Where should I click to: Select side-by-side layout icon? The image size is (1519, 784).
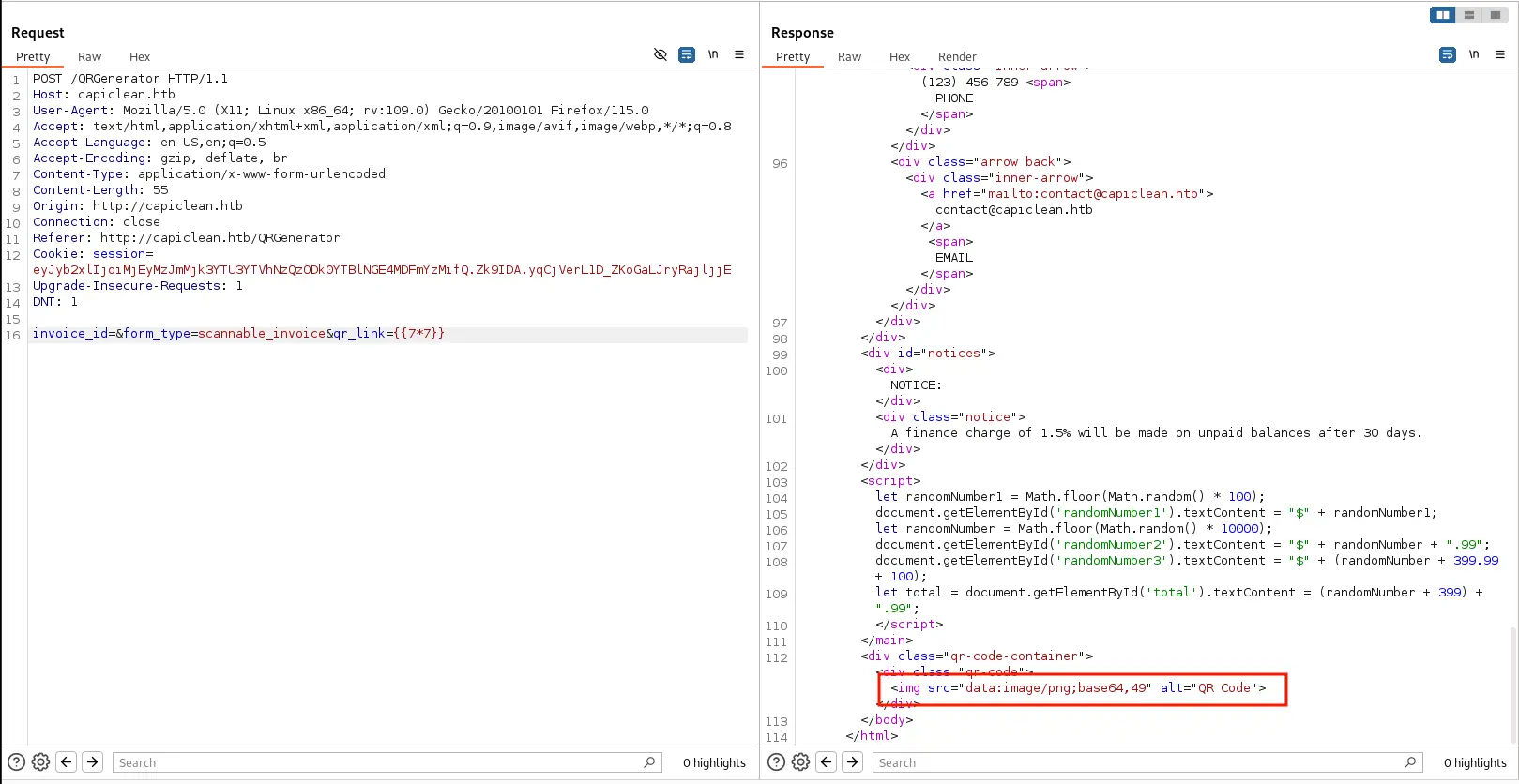[1443, 15]
